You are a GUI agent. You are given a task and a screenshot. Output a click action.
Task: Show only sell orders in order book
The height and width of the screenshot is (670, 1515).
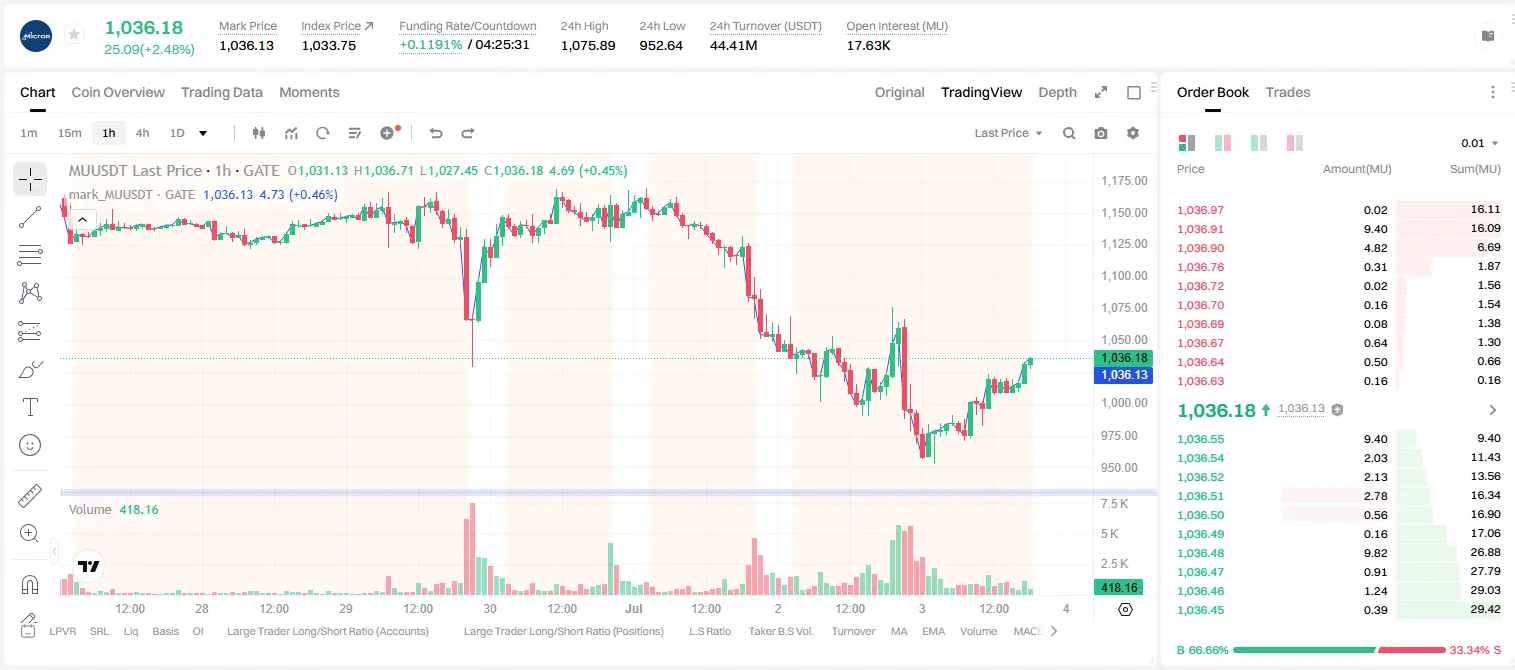tap(1295, 143)
